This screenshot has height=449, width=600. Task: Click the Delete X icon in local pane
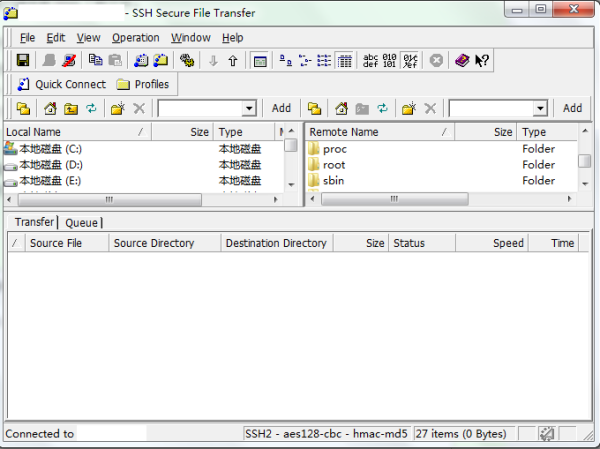[x=139, y=108]
